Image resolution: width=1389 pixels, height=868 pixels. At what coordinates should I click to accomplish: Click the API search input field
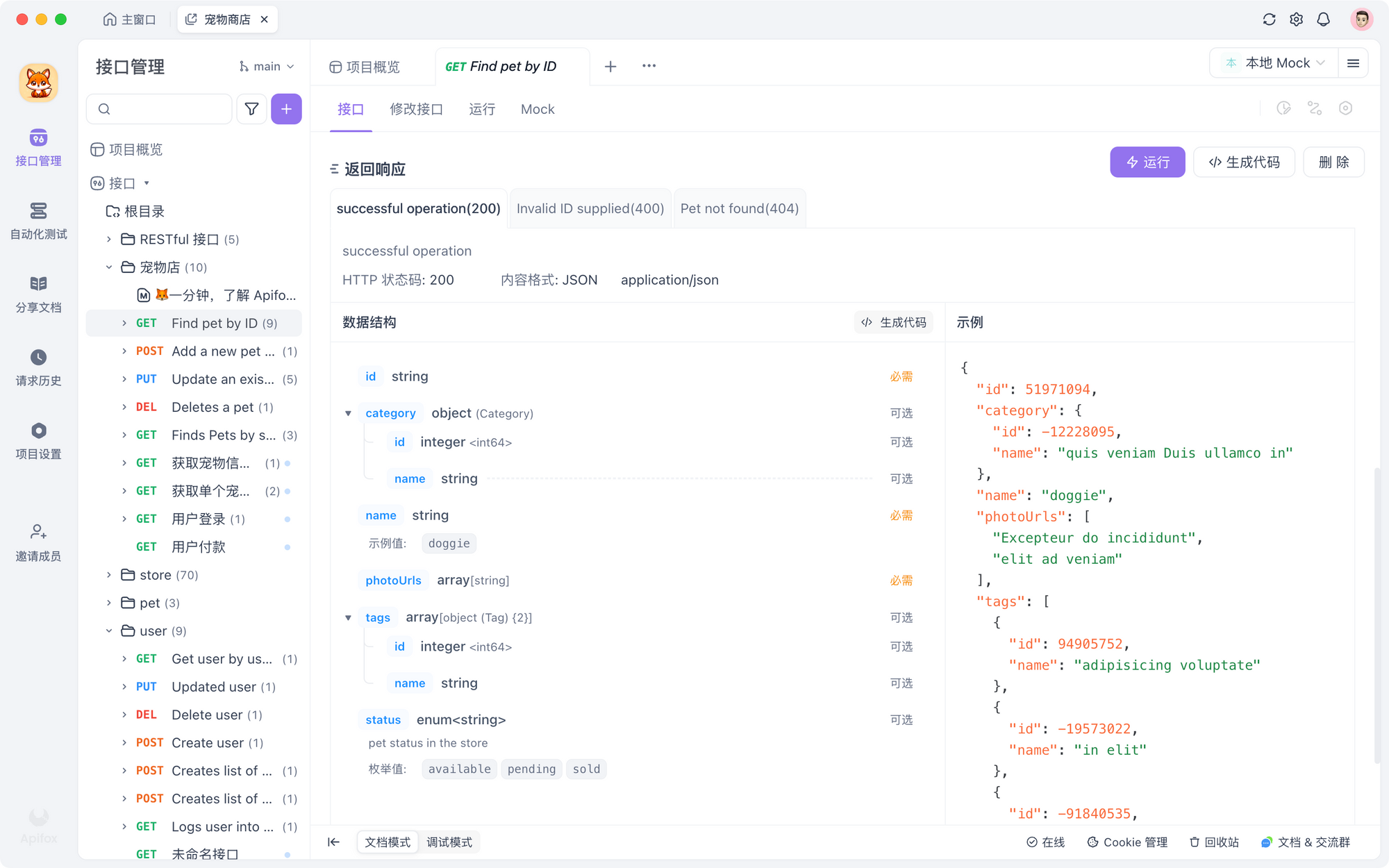pyautogui.click(x=159, y=109)
